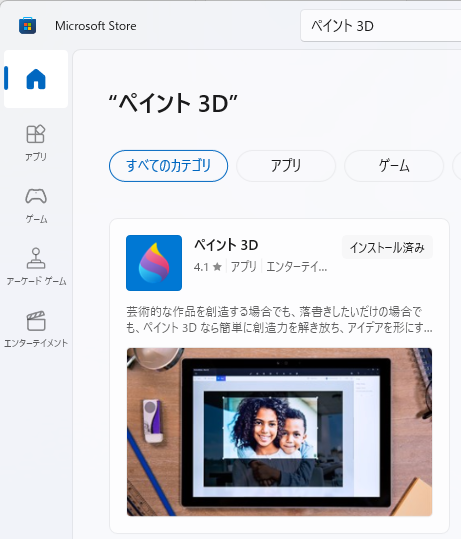Click the インストール済み button

[x=387, y=247]
